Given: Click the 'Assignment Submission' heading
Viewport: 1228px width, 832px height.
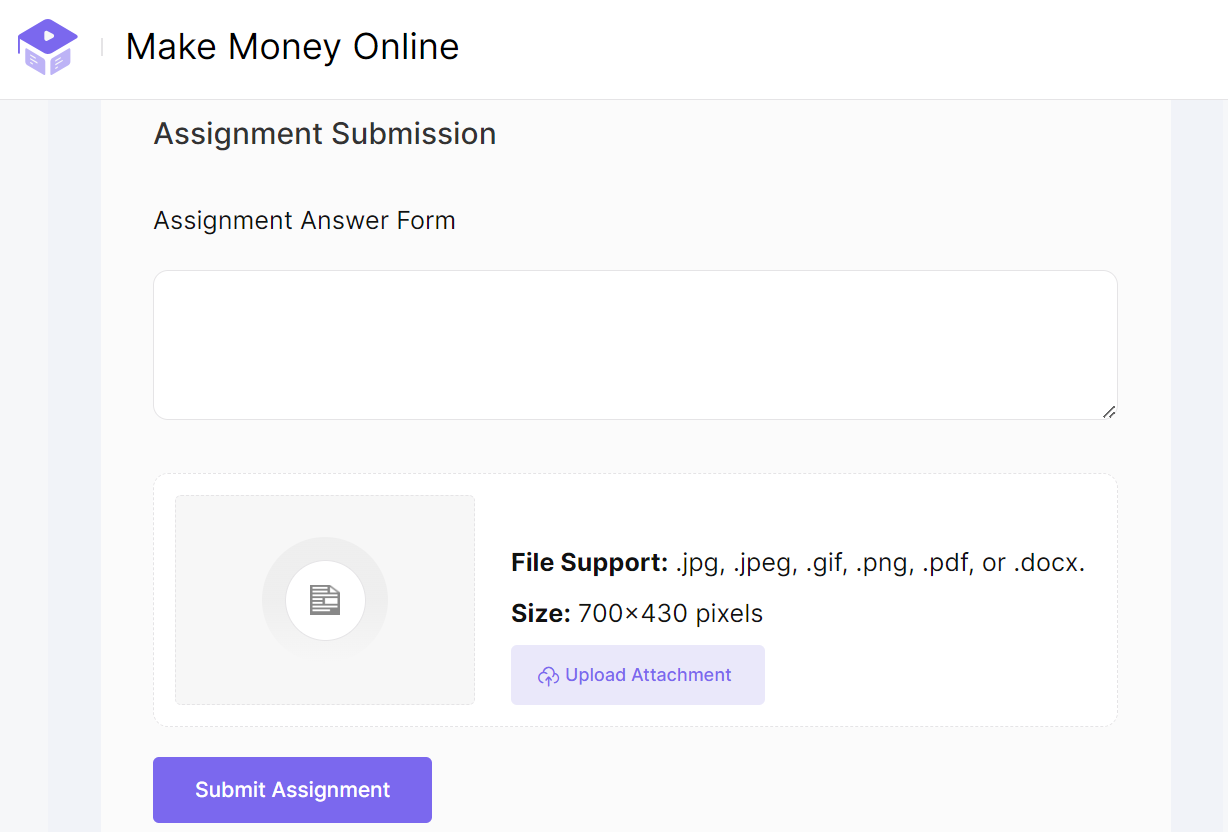Looking at the screenshot, I should [324, 133].
